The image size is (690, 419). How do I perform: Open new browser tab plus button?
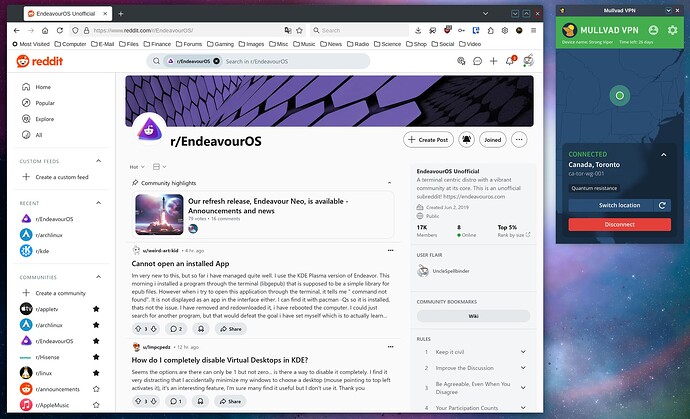(121, 14)
